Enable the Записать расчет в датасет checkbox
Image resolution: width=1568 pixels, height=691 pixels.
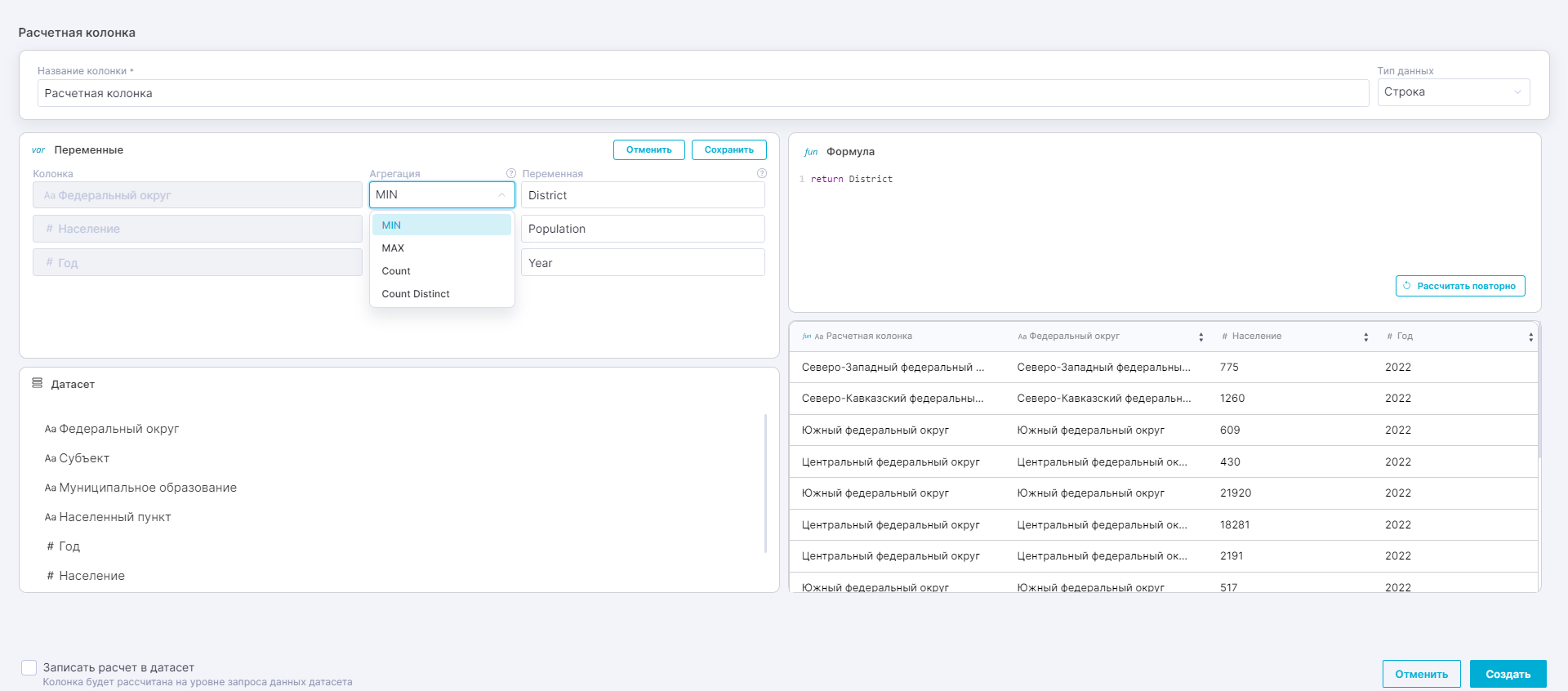tap(29, 668)
